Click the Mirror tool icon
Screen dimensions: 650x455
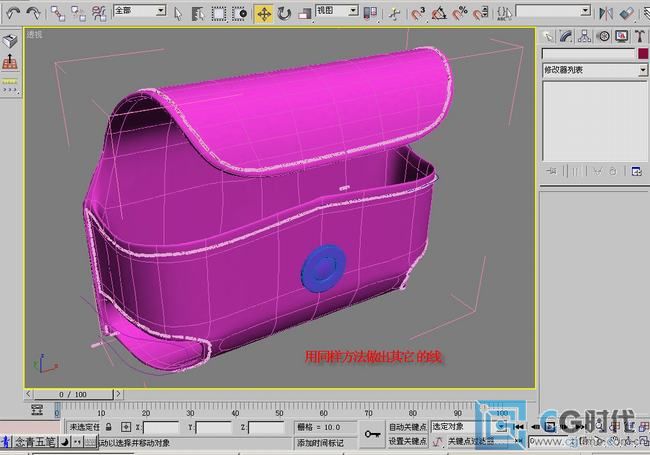(x=606, y=14)
